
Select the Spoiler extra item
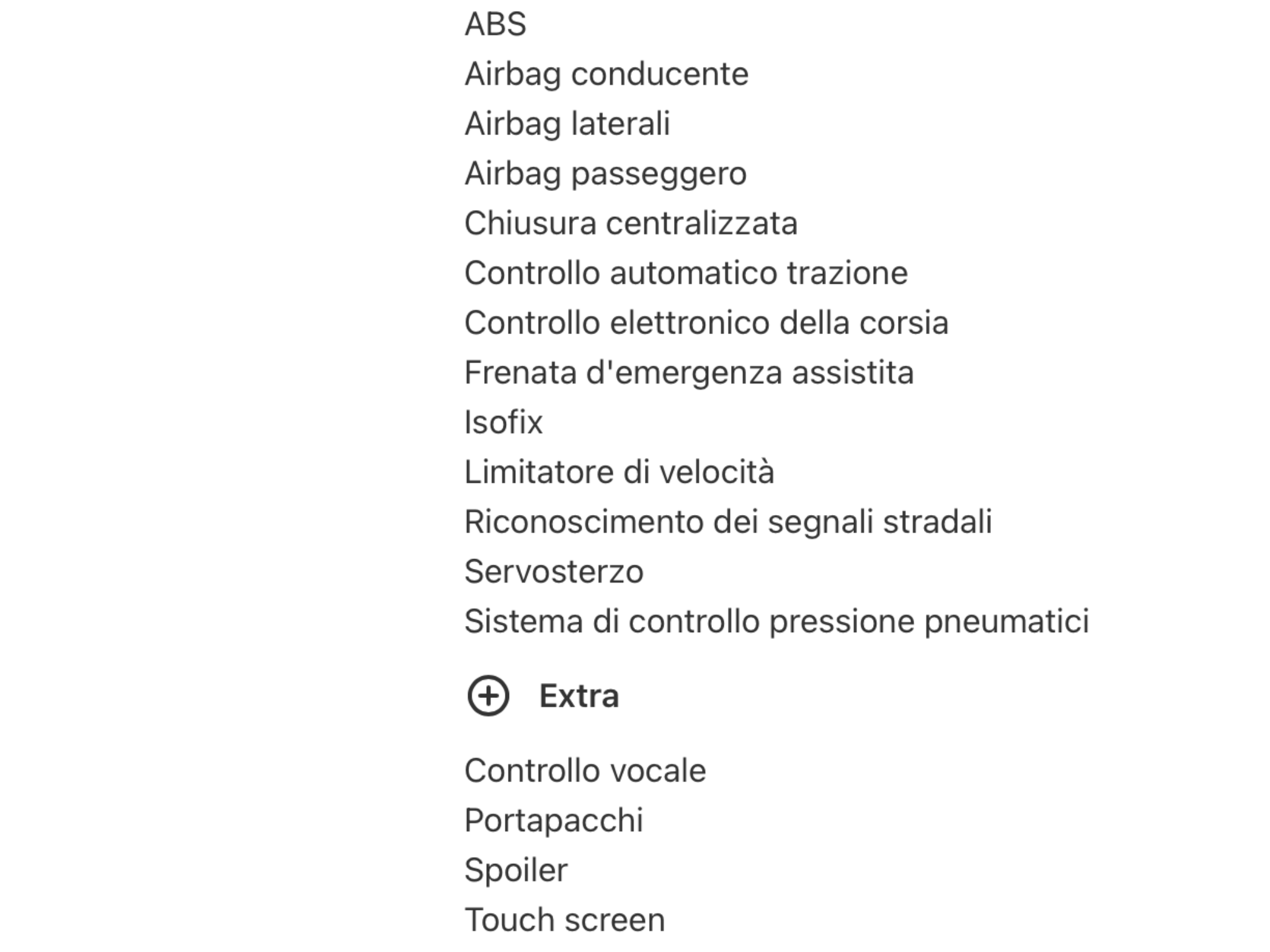[517, 871]
